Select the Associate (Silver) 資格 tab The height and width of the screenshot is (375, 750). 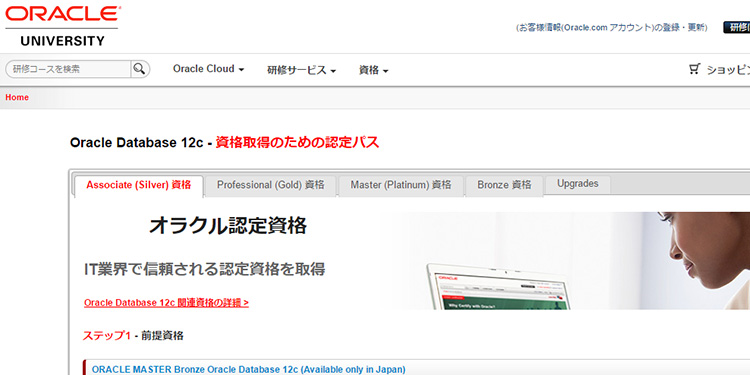(x=139, y=185)
